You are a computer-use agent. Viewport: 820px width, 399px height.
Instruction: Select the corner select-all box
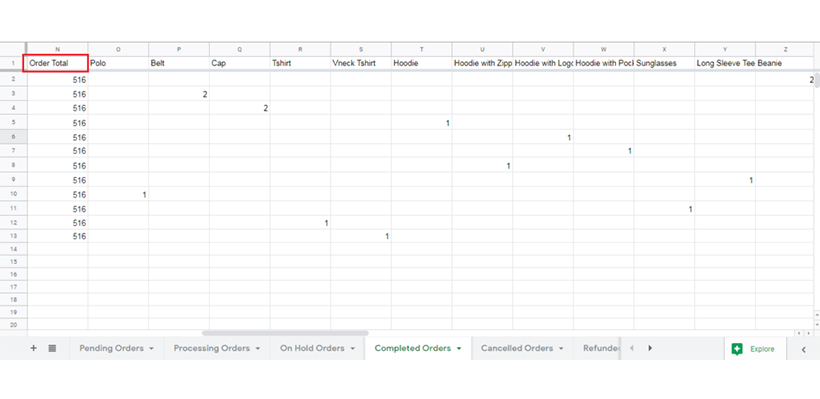tap(14, 49)
